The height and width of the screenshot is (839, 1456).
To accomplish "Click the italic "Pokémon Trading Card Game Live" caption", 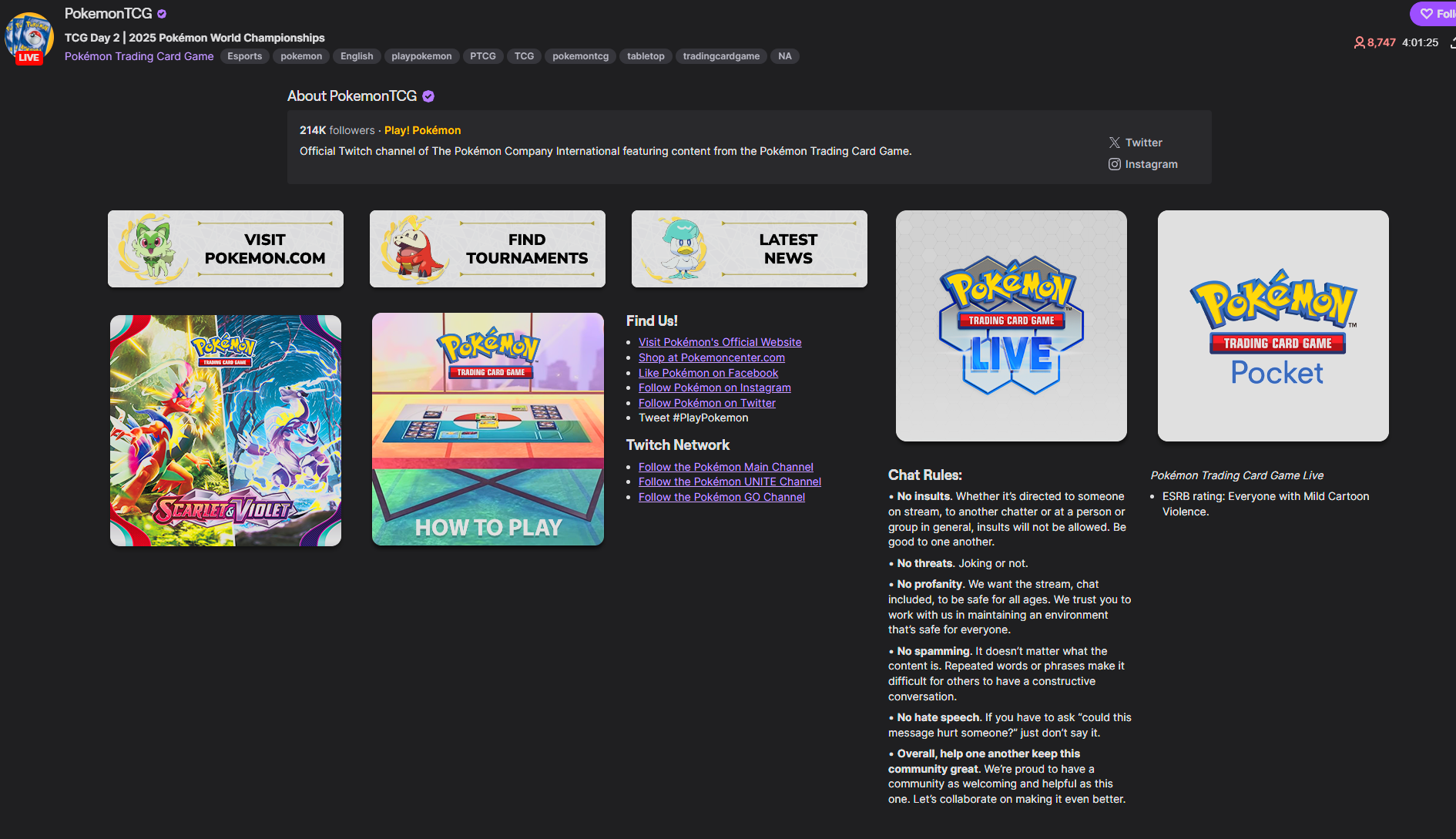I will (1237, 475).
